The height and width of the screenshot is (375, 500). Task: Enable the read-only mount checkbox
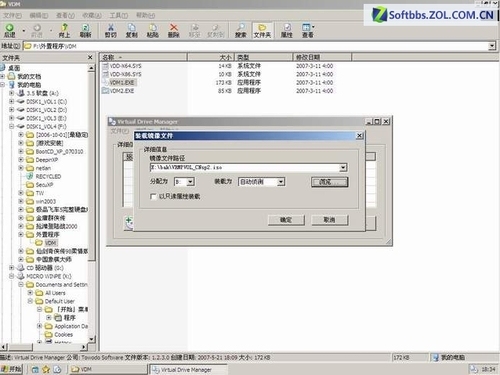[x=153, y=196]
